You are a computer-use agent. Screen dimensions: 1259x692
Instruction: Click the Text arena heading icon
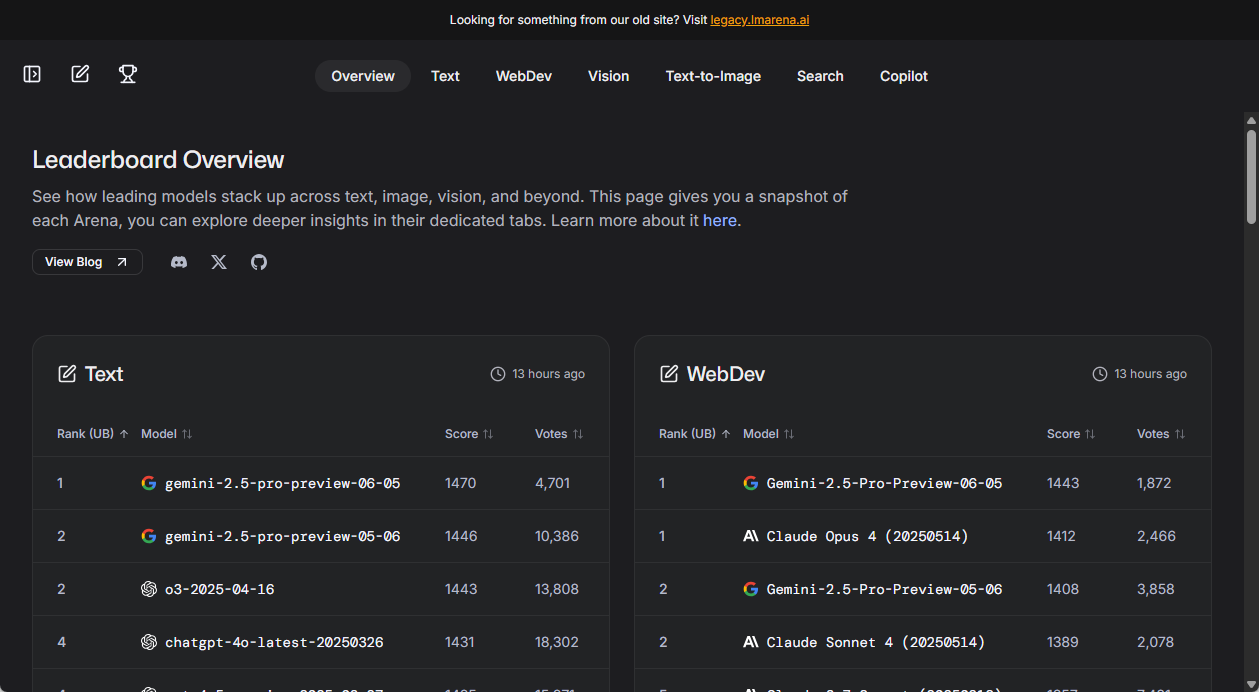point(67,374)
